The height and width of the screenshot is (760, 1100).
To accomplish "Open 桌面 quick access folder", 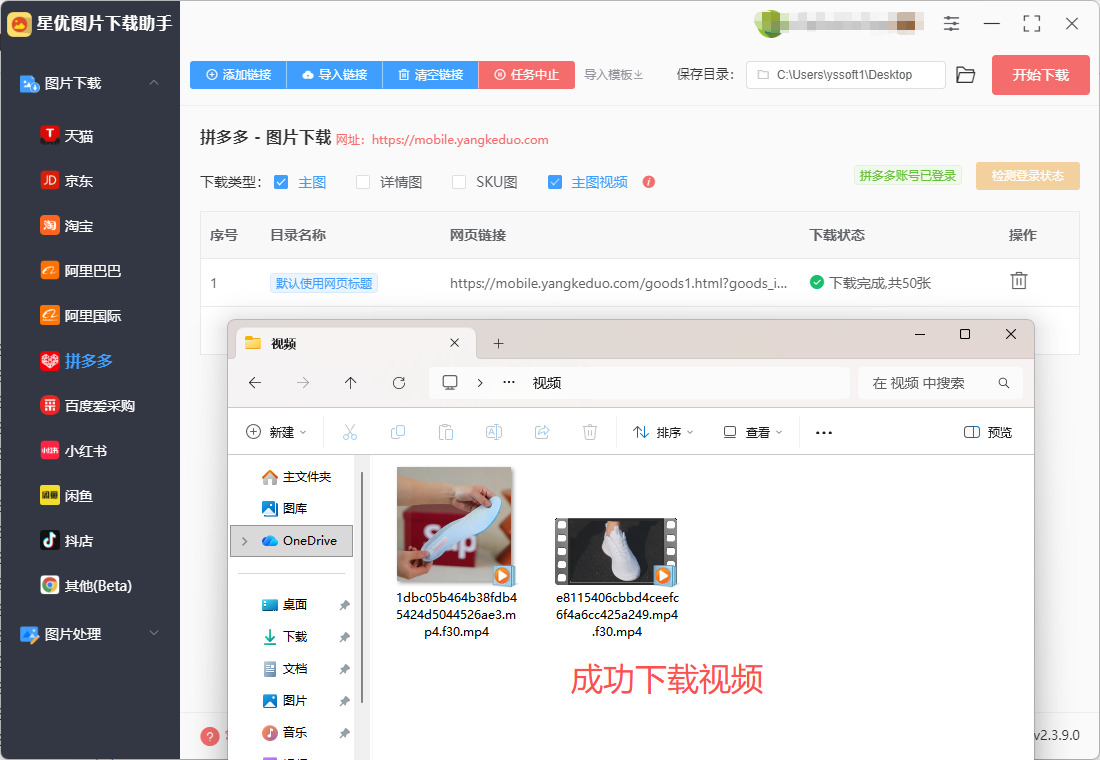I will coord(285,604).
